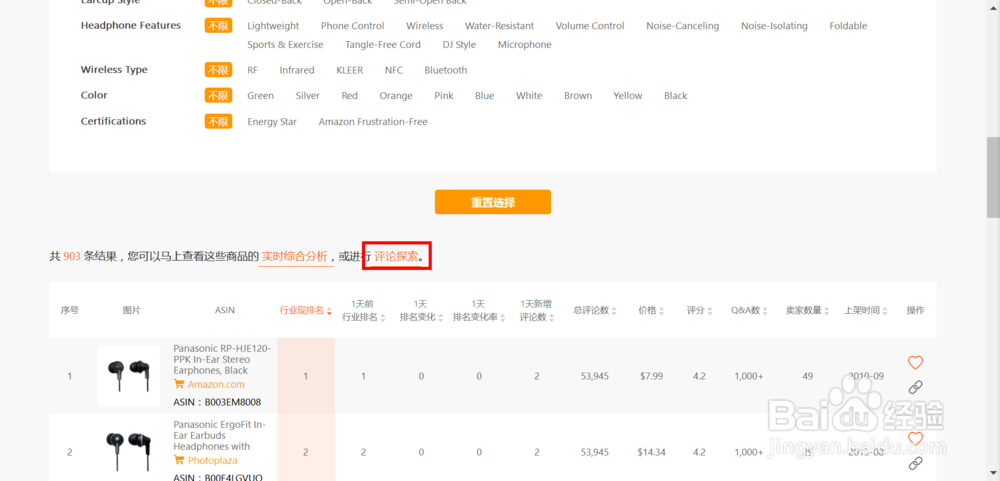Sort by 价格 column
This screenshot has width=1000, height=481.
click(x=651, y=311)
